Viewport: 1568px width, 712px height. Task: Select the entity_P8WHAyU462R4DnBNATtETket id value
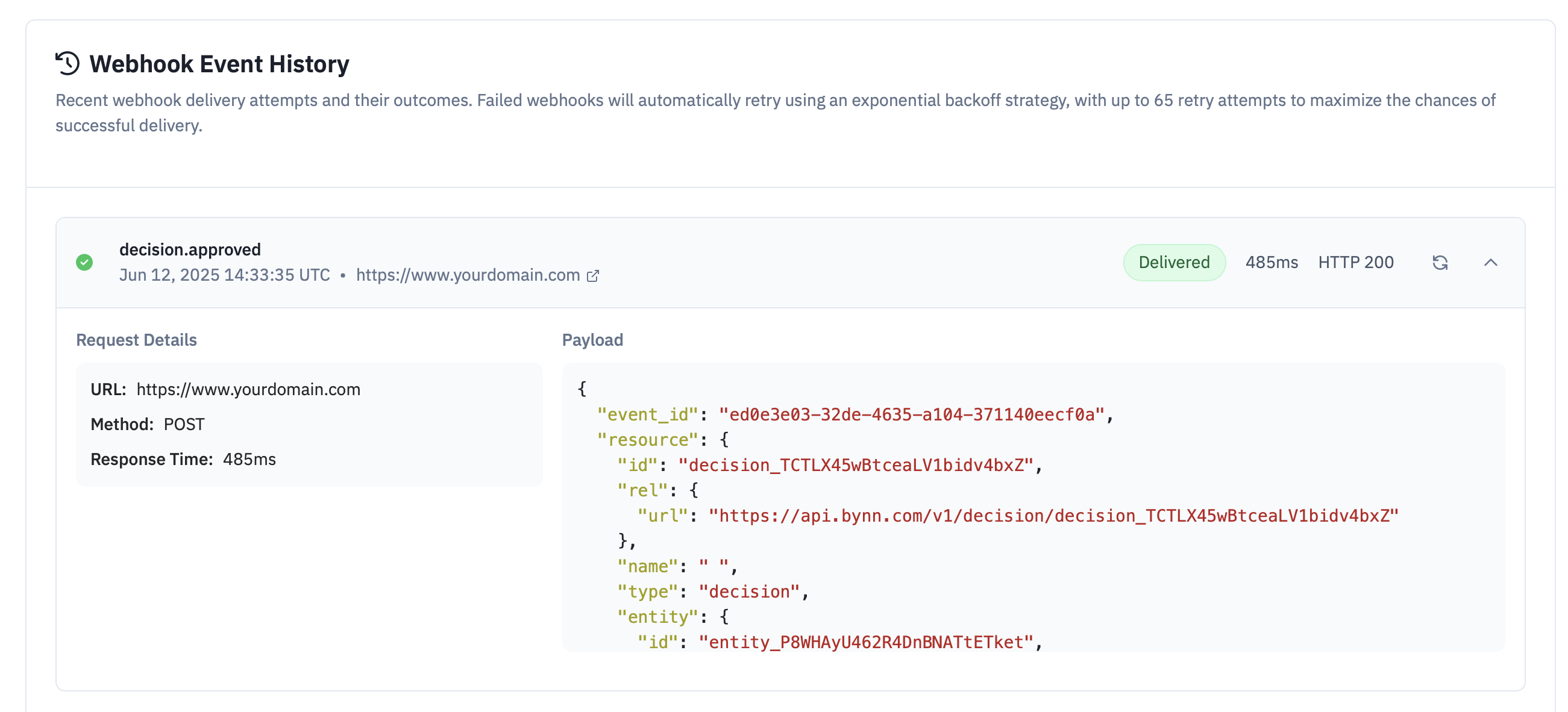point(866,643)
